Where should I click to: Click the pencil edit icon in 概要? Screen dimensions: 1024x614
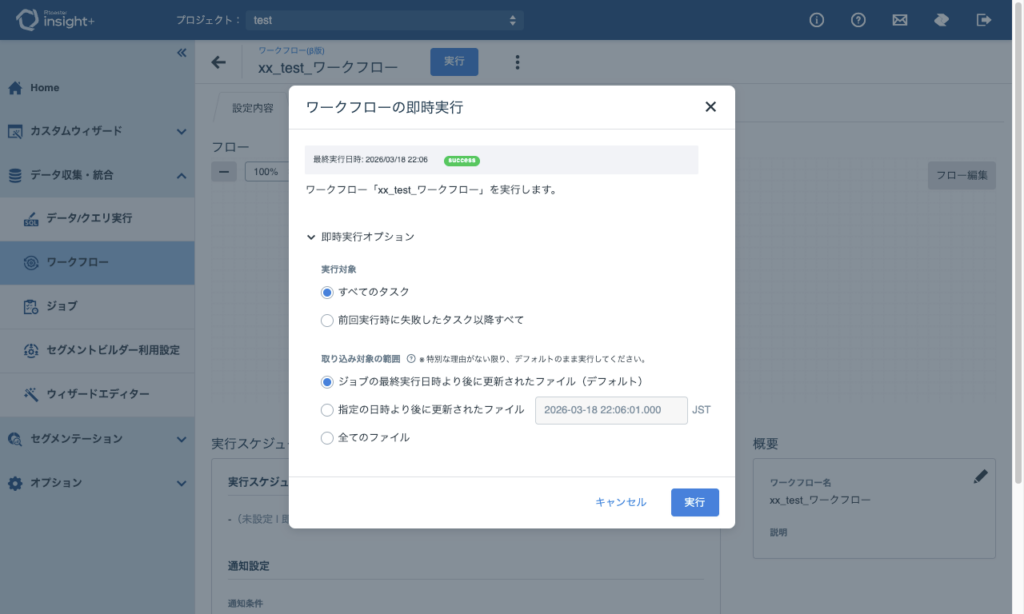(x=980, y=477)
